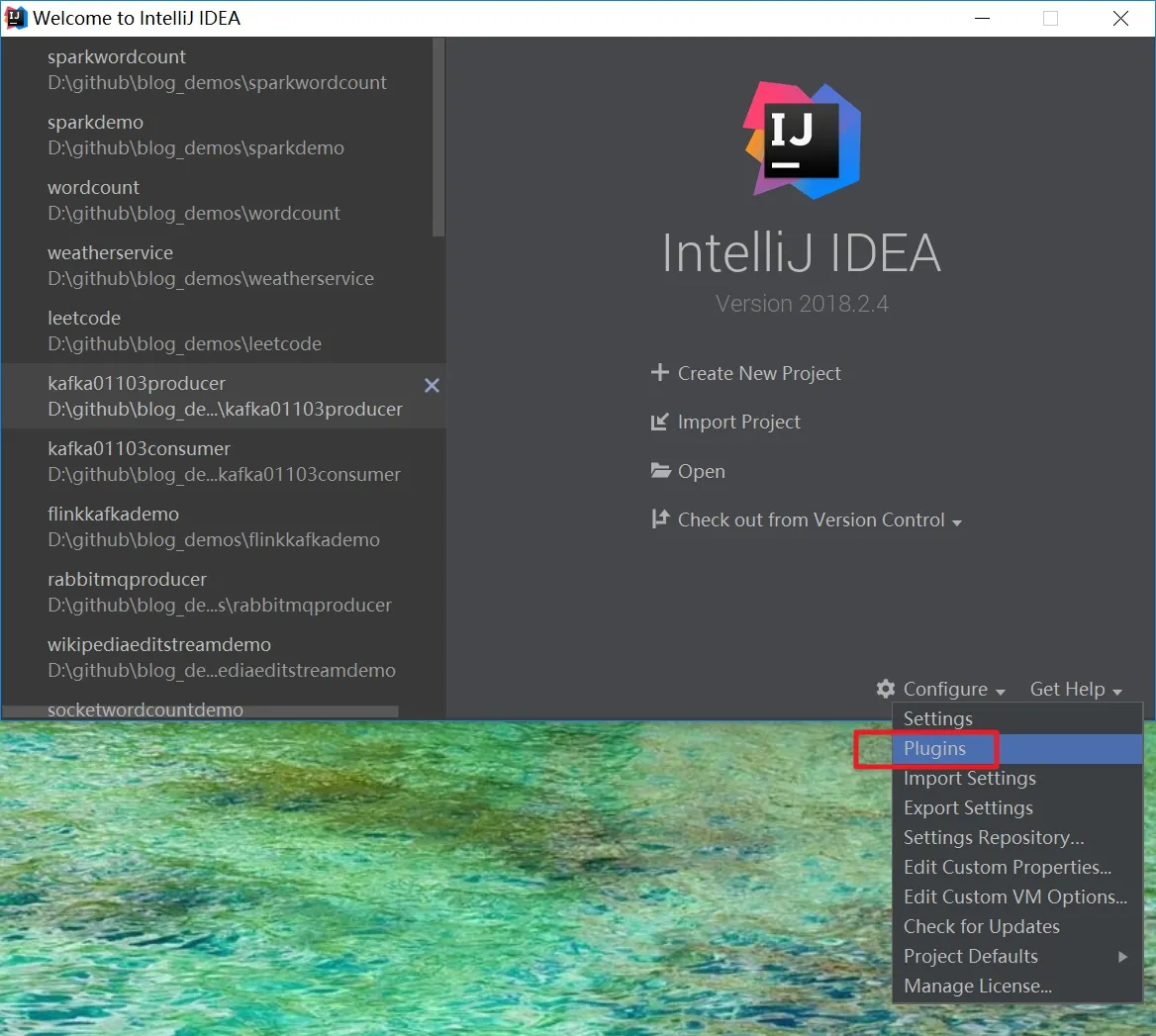
Task: Click the Configure gear icon
Action: pyautogui.click(x=886, y=689)
